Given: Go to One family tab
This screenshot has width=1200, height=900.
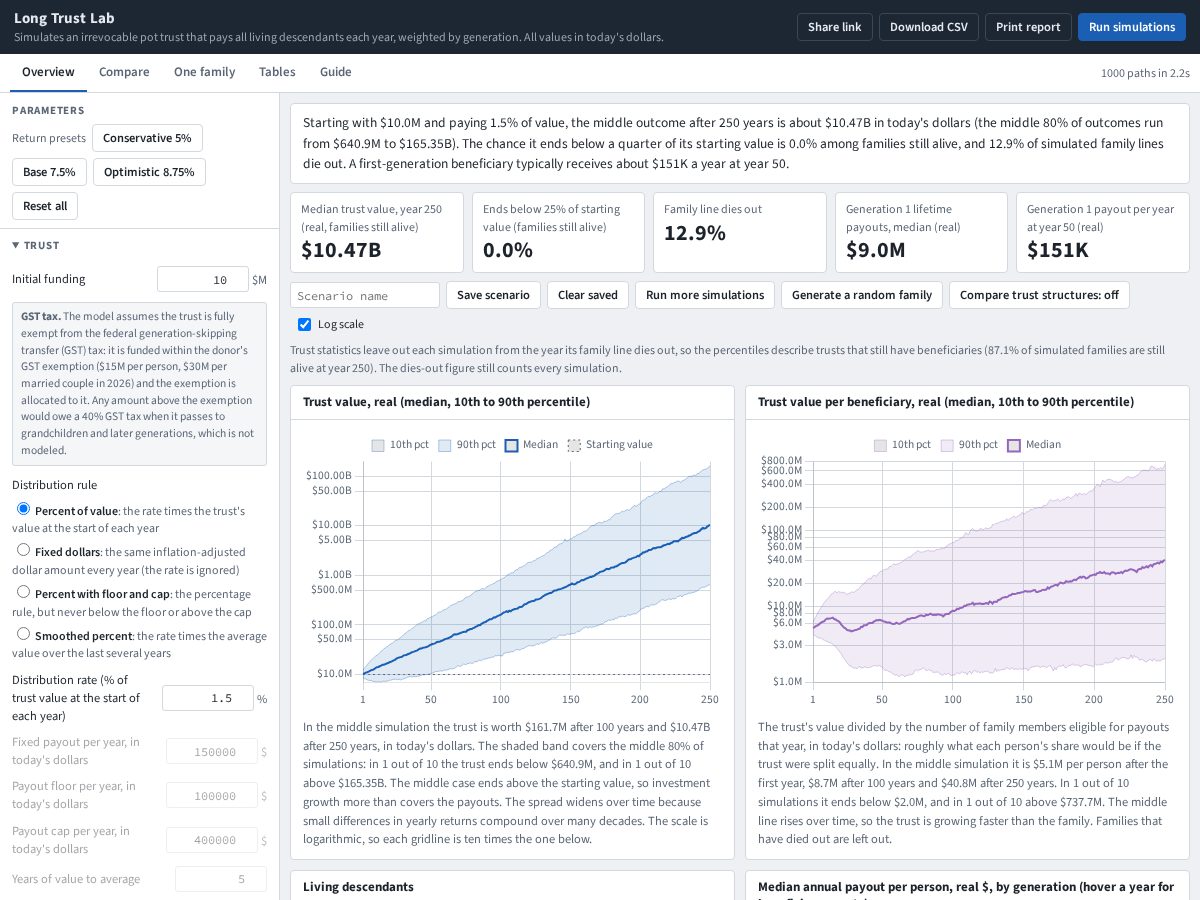Looking at the screenshot, I should 204,72.
